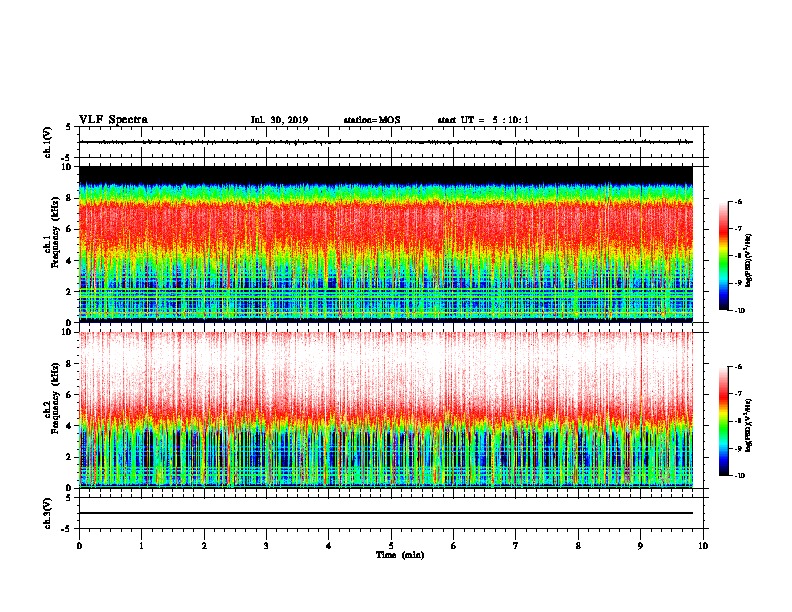Click the ch.3 flat voltage trace
The image size is (792, 612).
pos(386,513)
